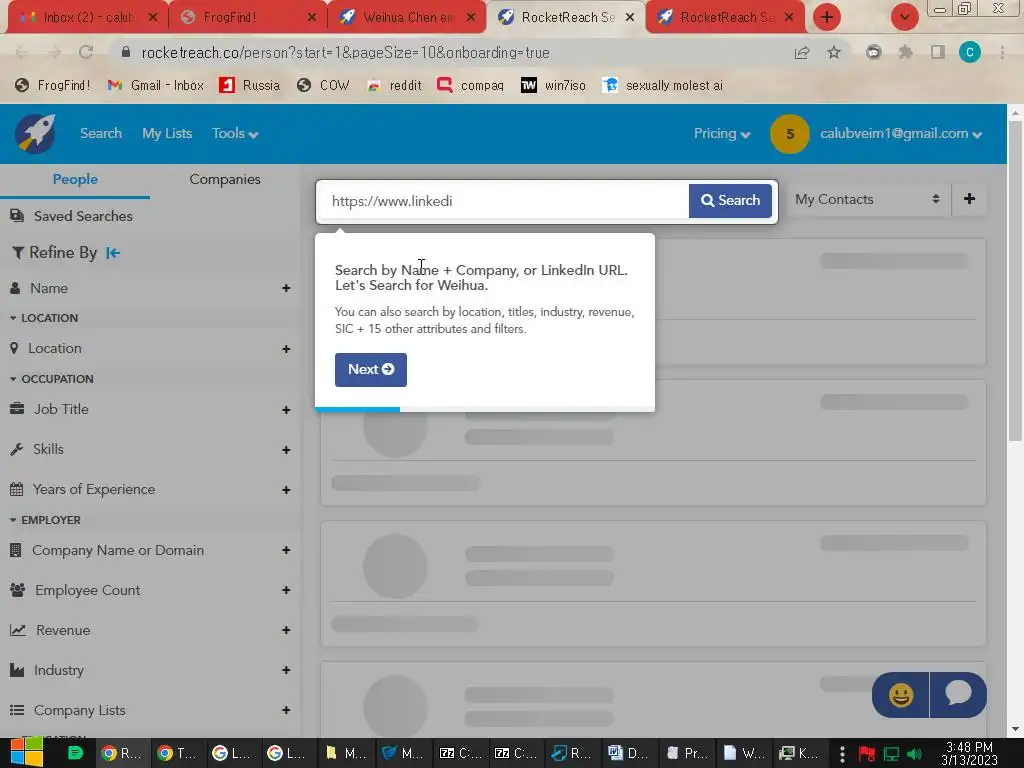Expand the Industry filter plus
This screenshot has height=768, width=1024.
286,670
